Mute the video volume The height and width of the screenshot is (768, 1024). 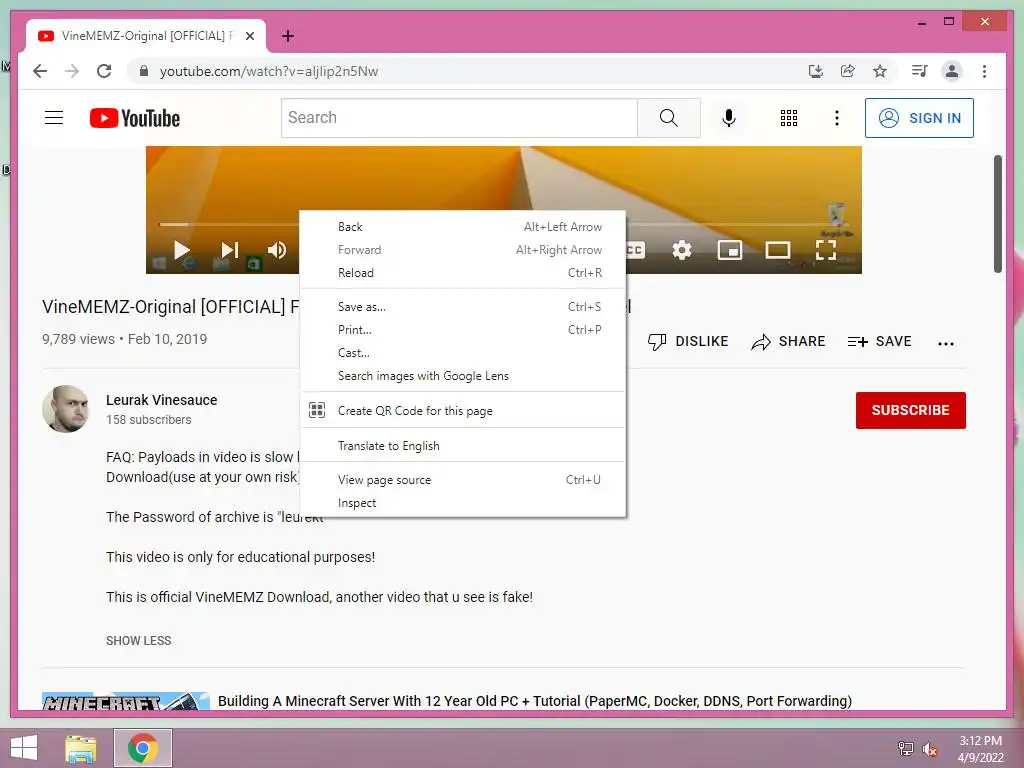[x=277, y=249]
